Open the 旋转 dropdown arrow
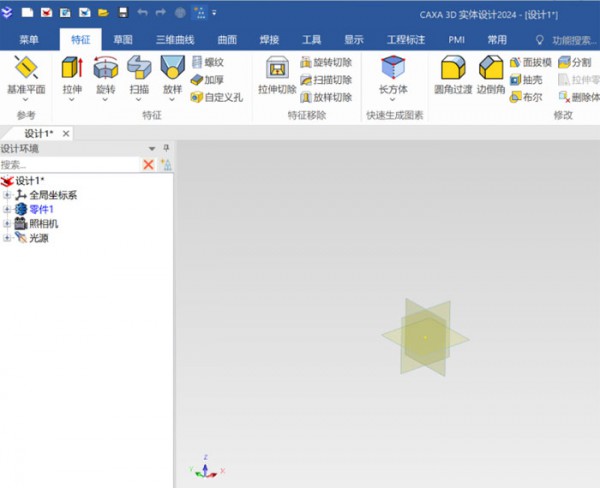Viewport: 600px width, 488px height. click(x=105, y=100)
